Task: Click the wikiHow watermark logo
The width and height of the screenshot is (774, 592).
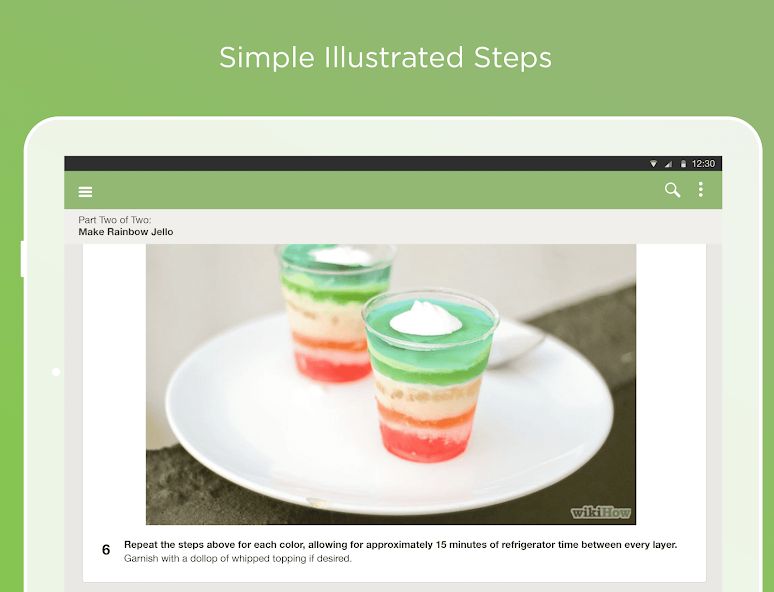Action: 600,513
